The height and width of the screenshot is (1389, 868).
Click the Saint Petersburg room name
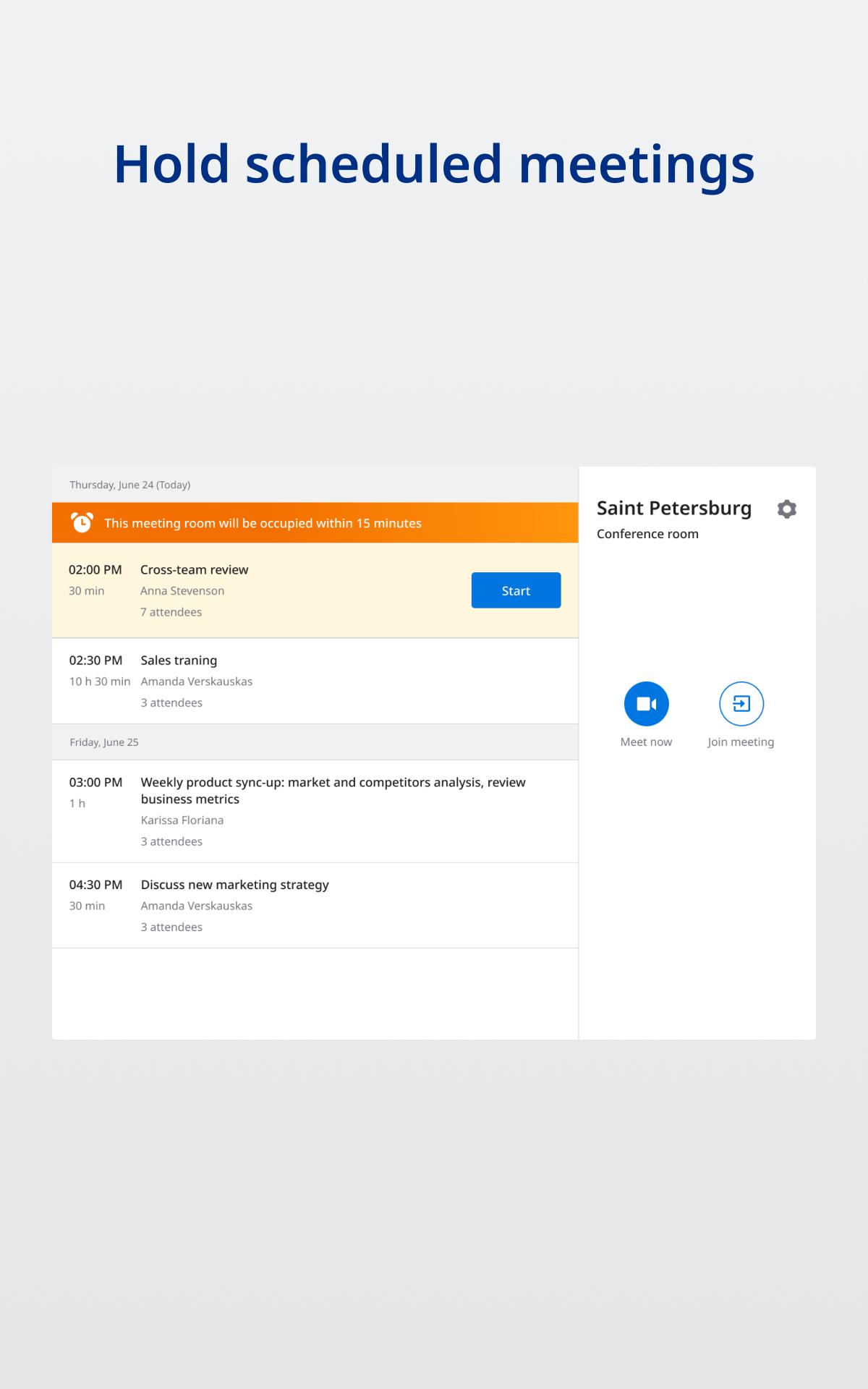click(674, 508)
